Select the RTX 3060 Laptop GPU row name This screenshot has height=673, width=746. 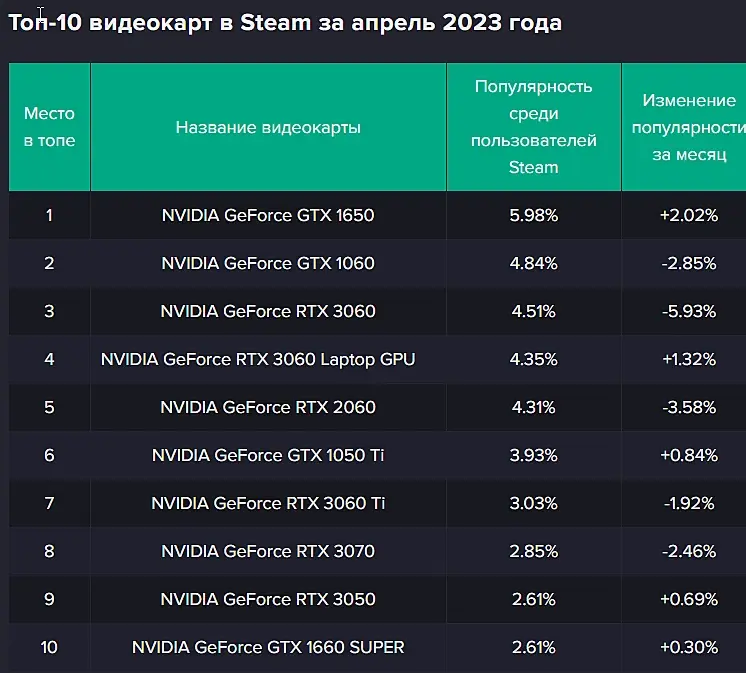coord(258,359)
